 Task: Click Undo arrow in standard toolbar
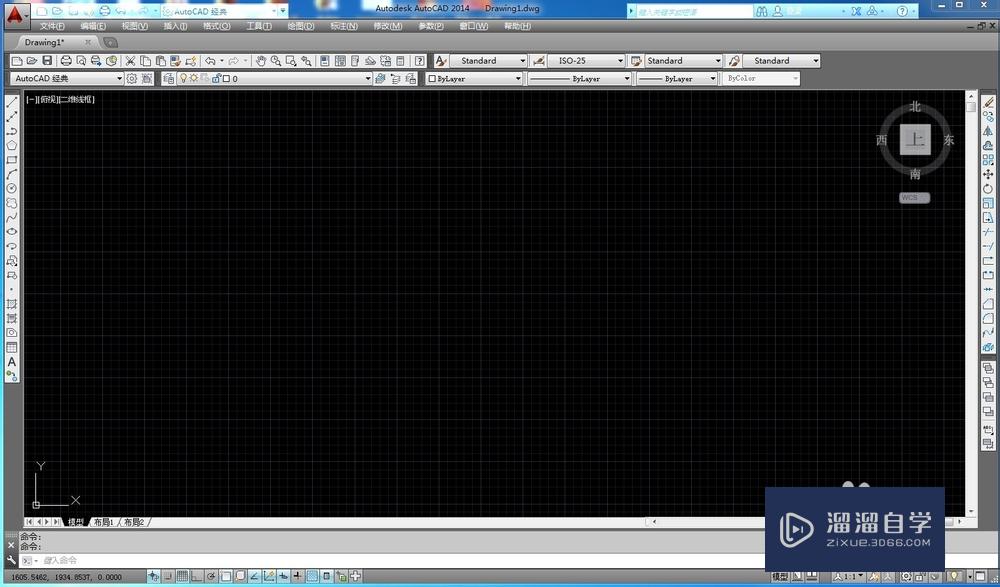[x=210, y=61]
